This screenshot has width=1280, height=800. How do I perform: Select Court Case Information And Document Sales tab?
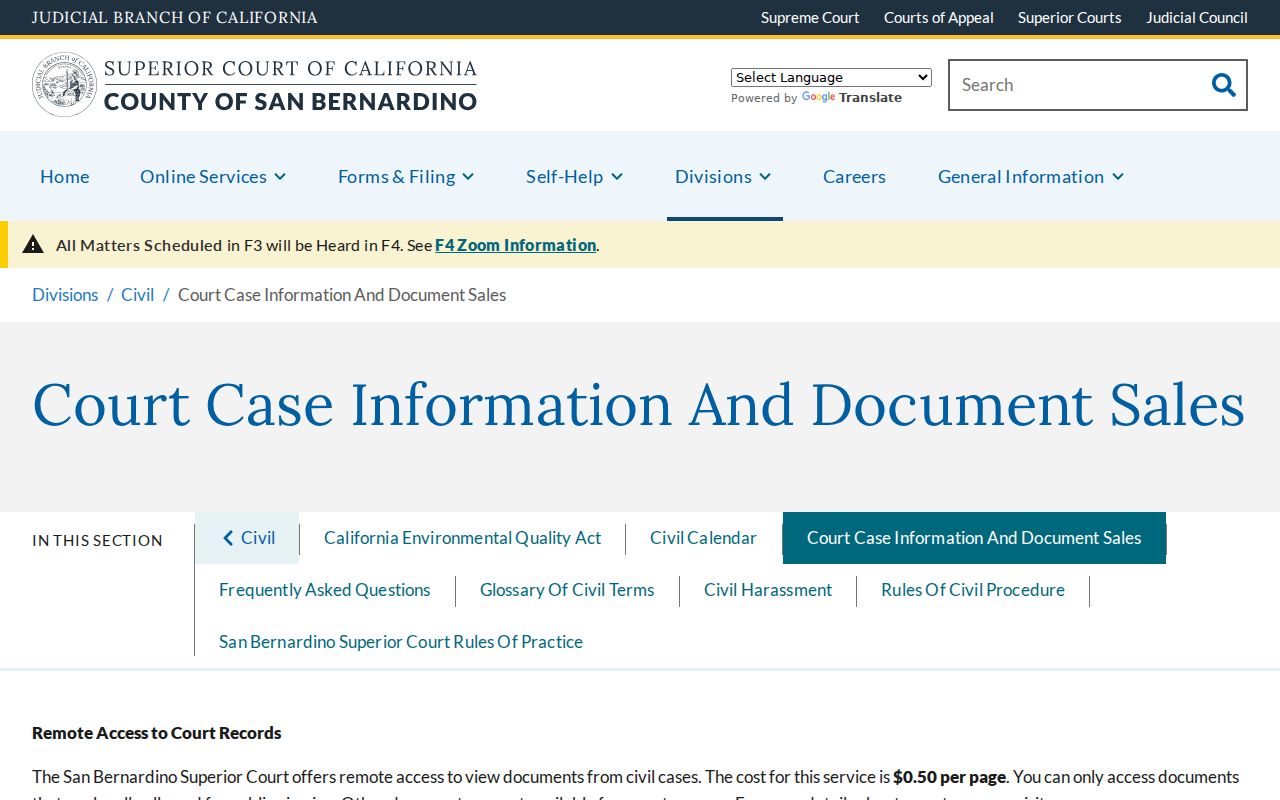(974, 538)
